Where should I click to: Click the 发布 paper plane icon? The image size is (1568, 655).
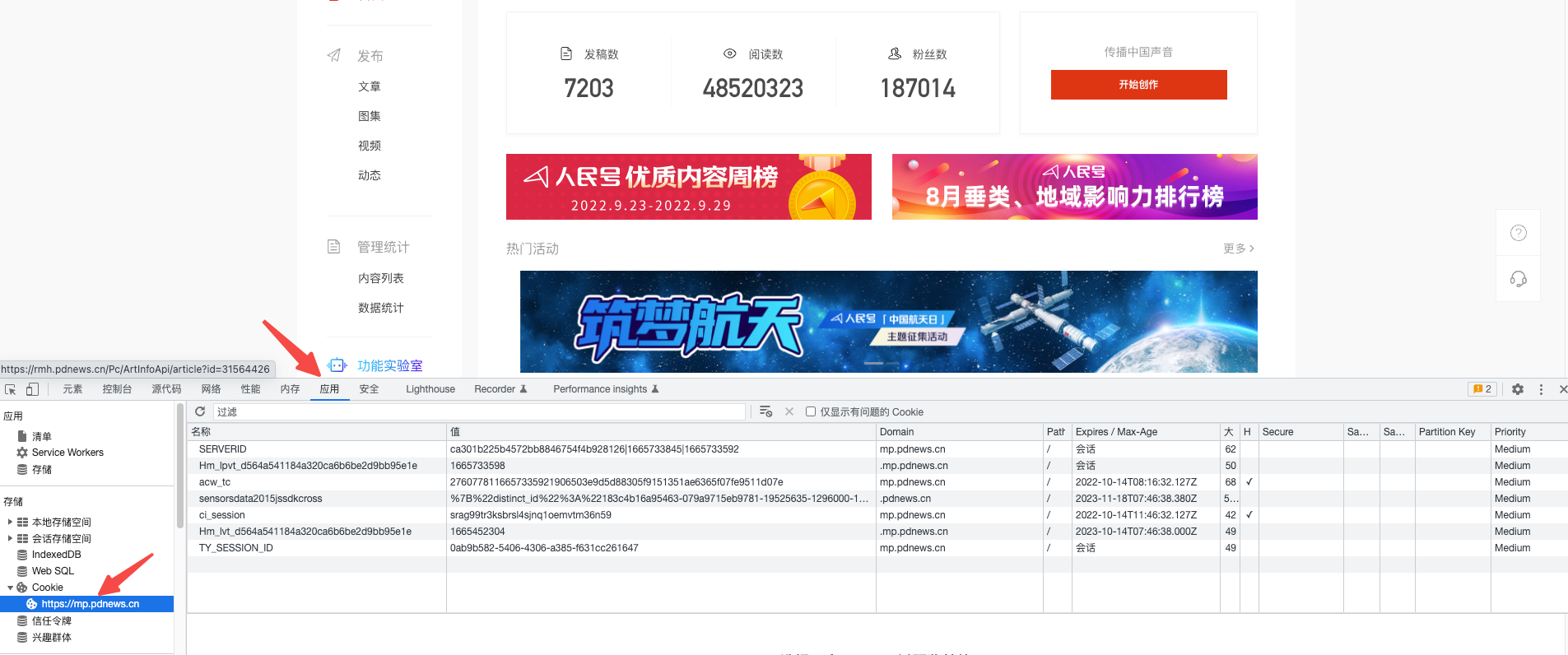[x=333, y=55]
